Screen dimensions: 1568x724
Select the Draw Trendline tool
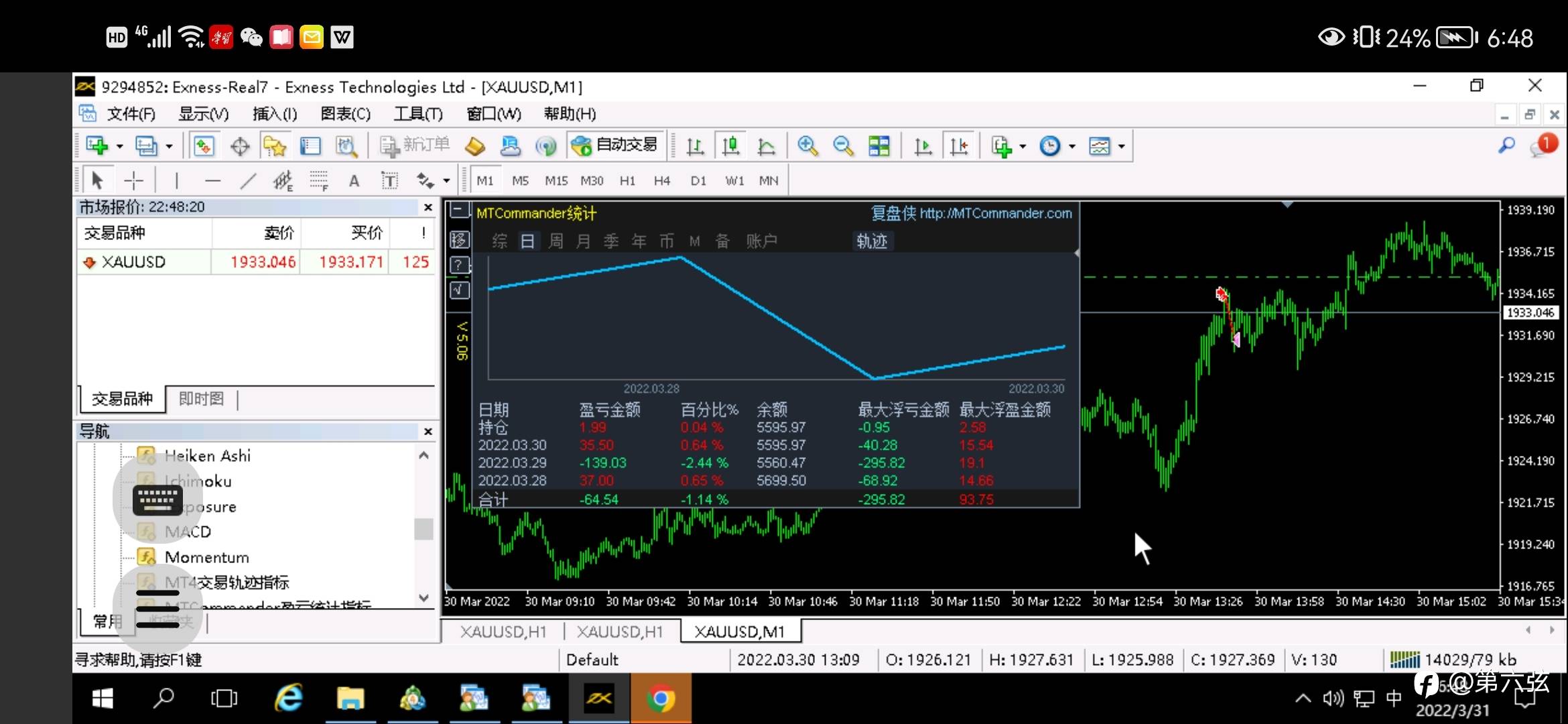(x=248, y=180)
